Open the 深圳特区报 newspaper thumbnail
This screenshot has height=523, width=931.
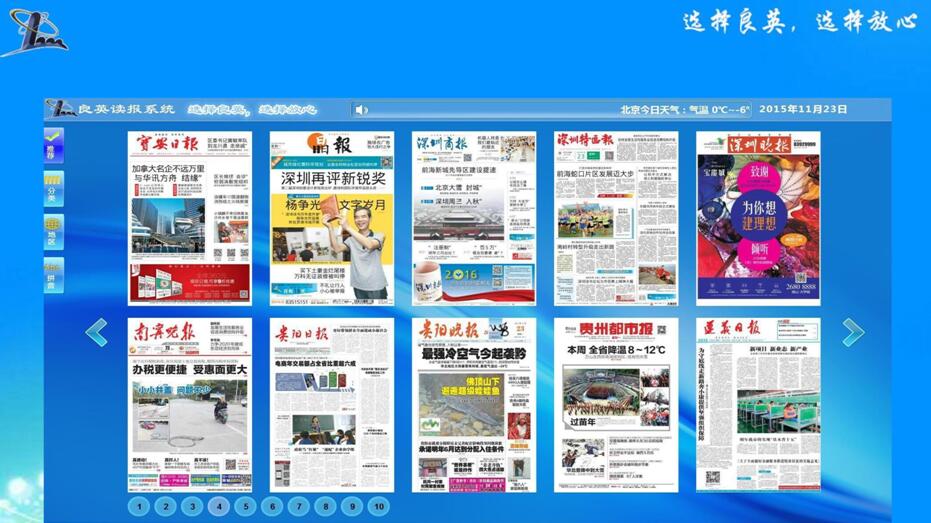point(615,218)
